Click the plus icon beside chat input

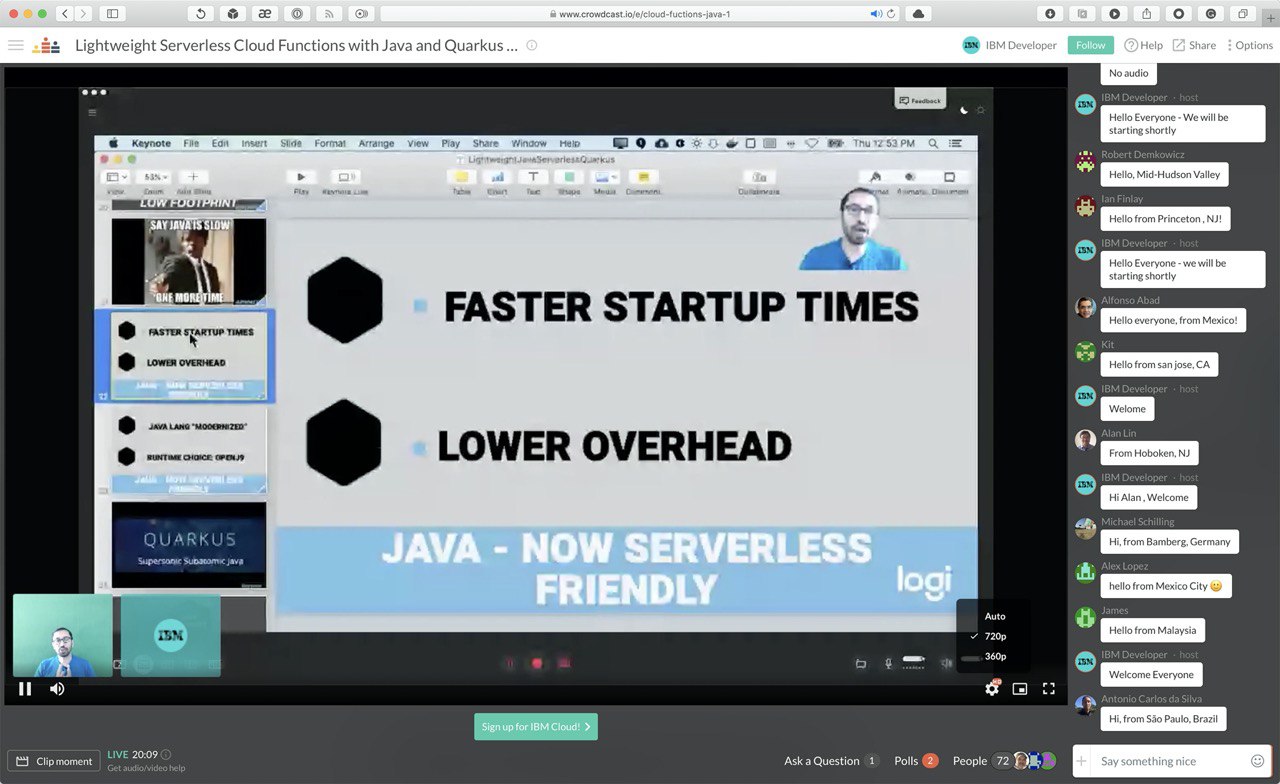coord(1081,761)
